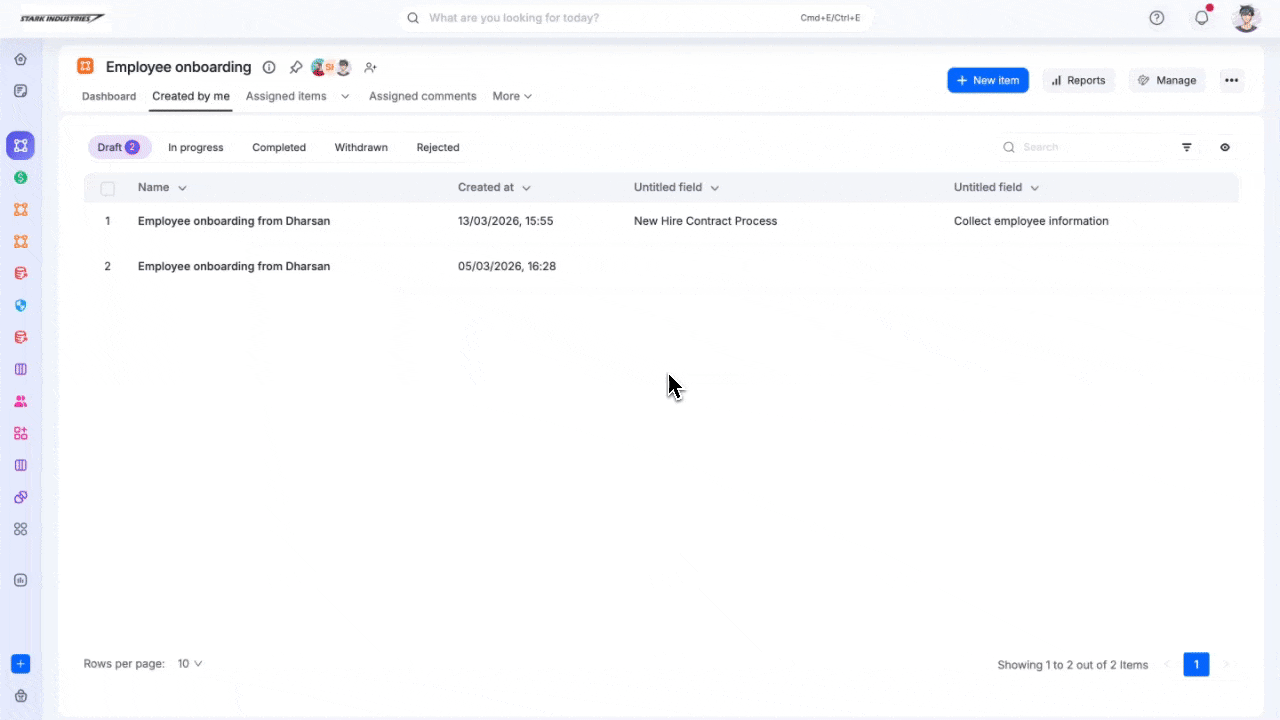Image resolution: width=1280 pixels, height=720 pixels.
Task: Click the home icon in left sidebar
Action: click(x=20, y=59)
